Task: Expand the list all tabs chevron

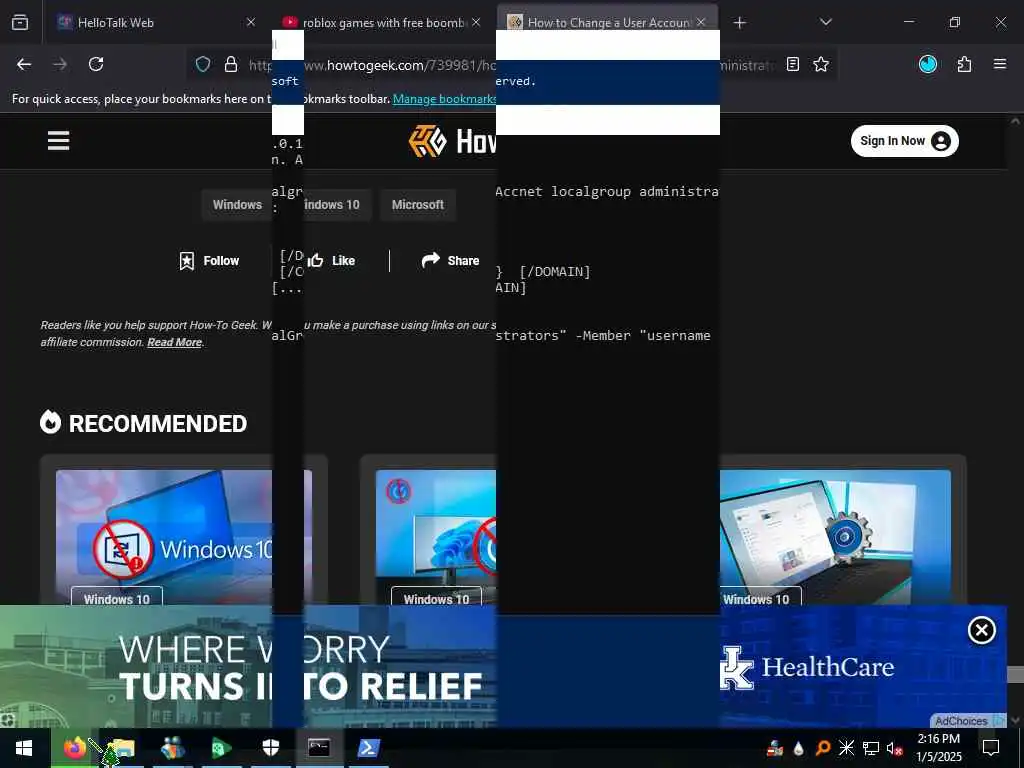Action: click(x=825, y=23)
